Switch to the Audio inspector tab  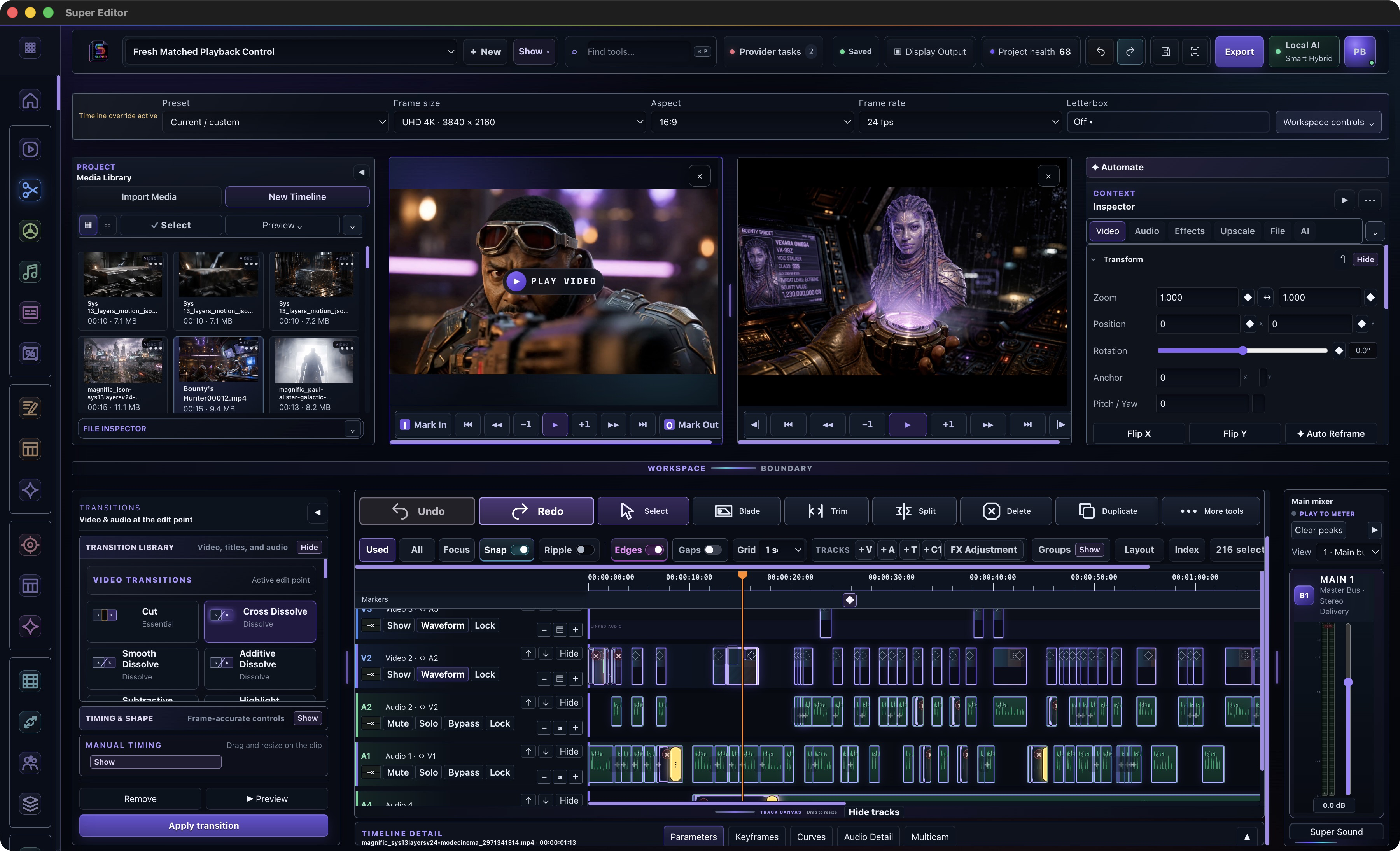point(1146,231)
